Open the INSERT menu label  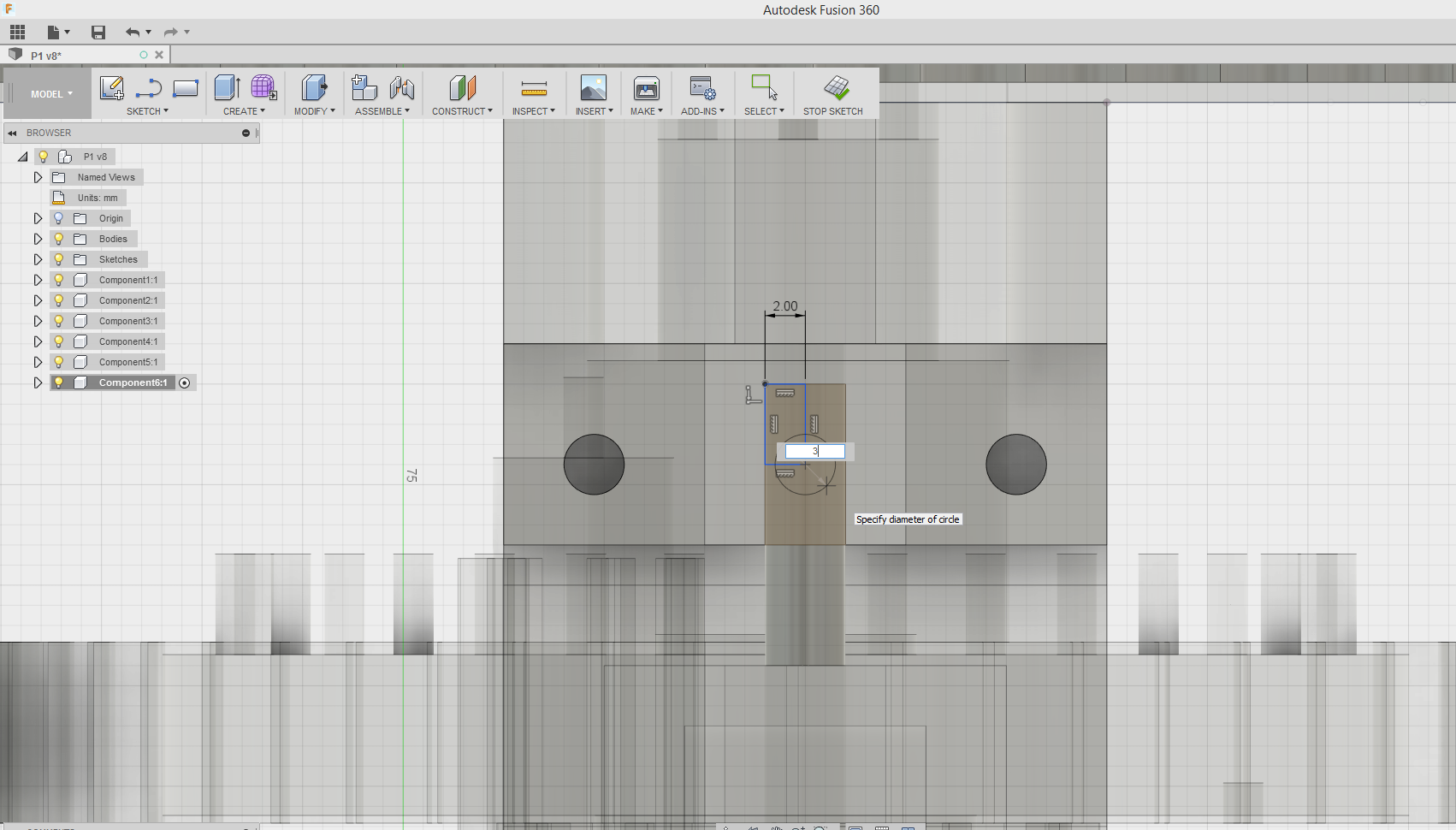[x=594, y=111]
